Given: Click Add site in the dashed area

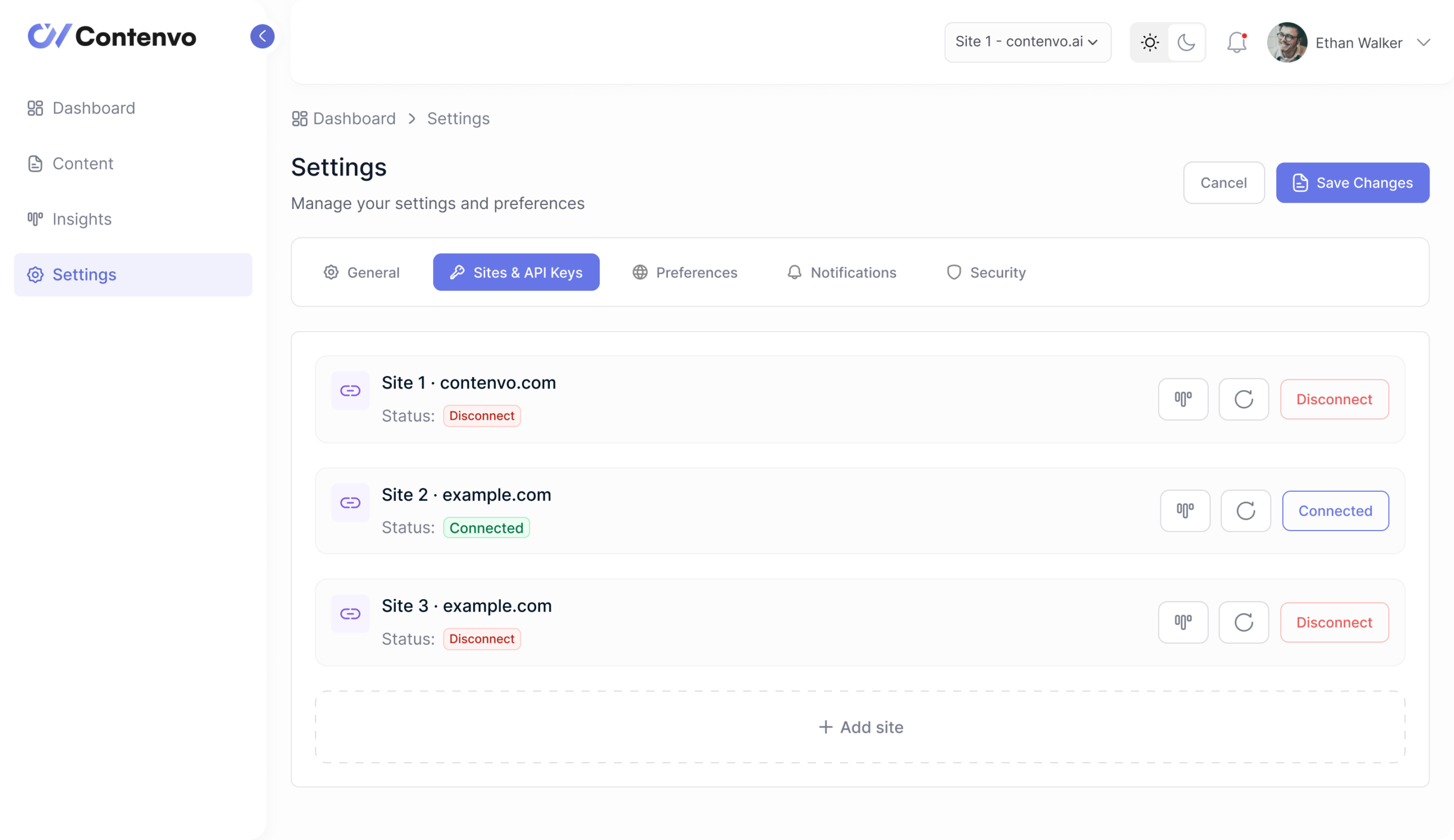Looking at the screenshot, I should [x=860, y=727].
